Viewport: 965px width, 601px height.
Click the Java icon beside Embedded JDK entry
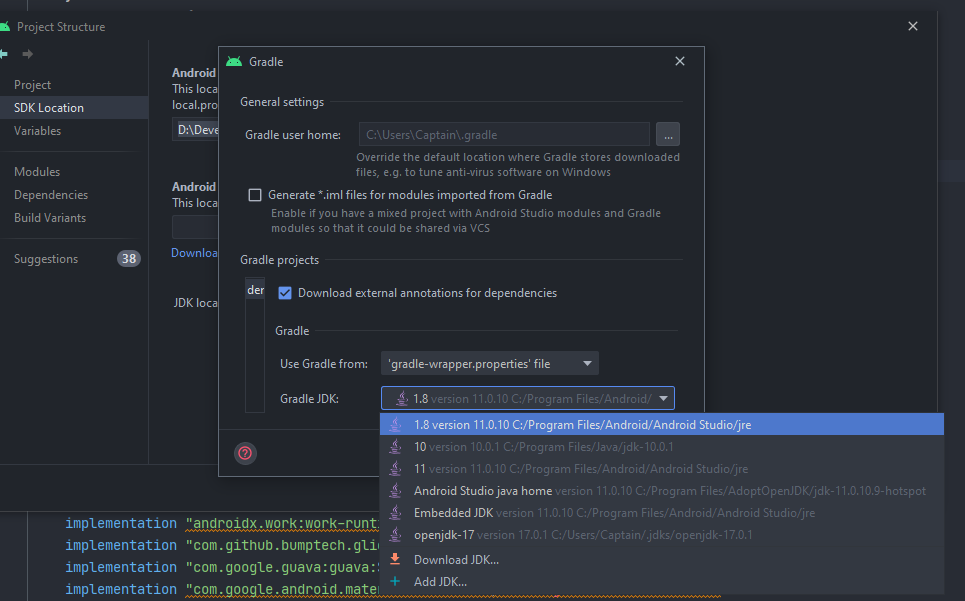(x=395, y=512)
